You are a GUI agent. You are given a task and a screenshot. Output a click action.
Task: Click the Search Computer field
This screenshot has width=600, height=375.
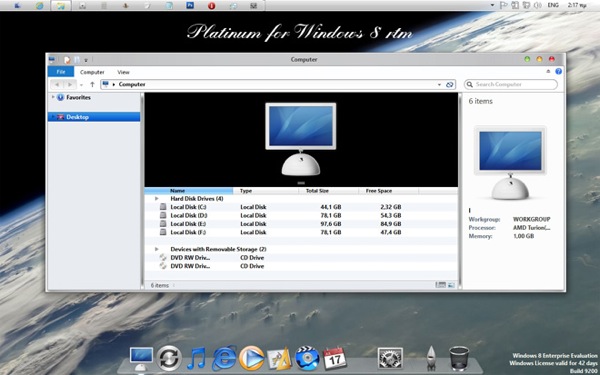tap(511, 84)
